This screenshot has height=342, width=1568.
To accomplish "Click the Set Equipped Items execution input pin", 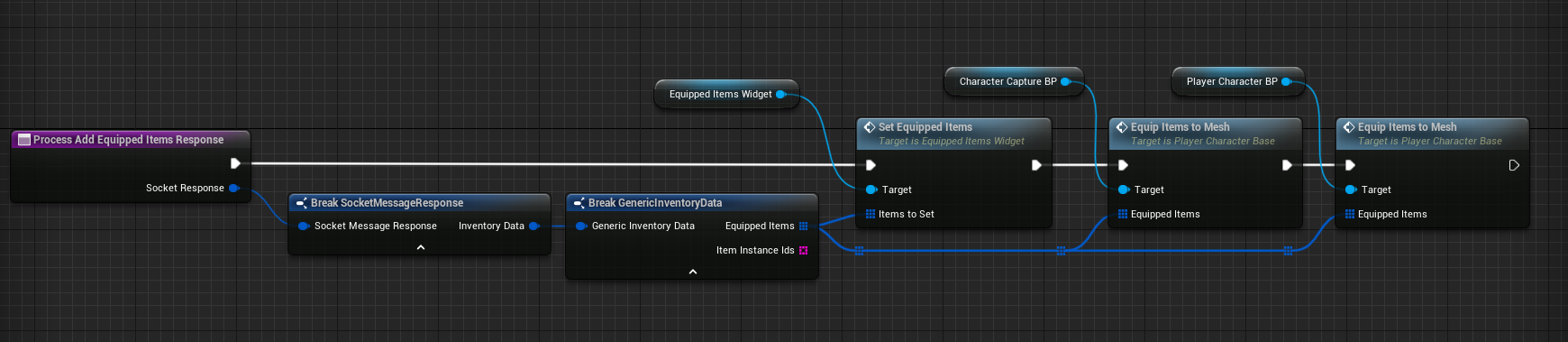I will coord(871,165).
